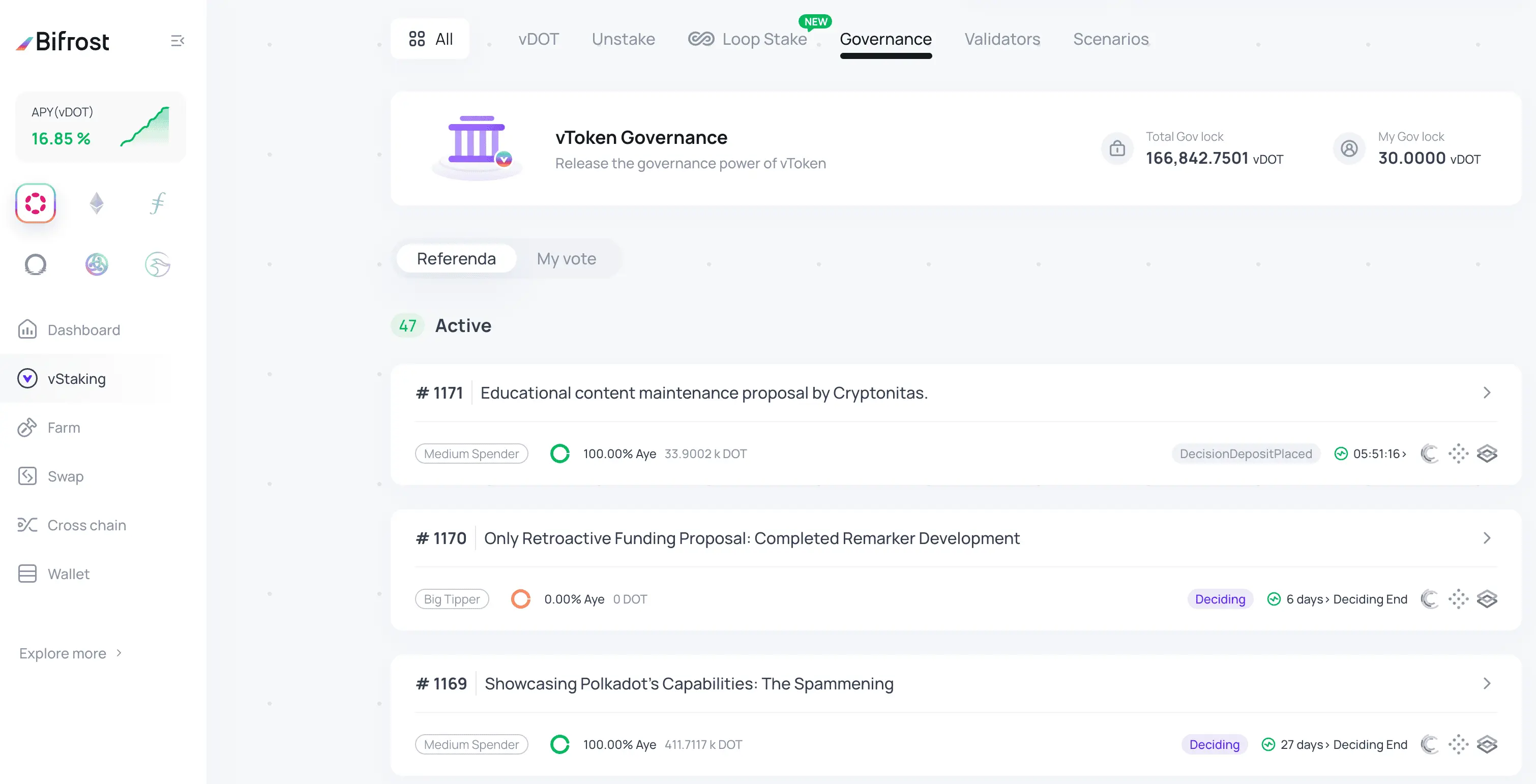This screenshot has height=784, width=1536.
Task: Click Aye progress ring on #1171
Action: pos(559,454)
